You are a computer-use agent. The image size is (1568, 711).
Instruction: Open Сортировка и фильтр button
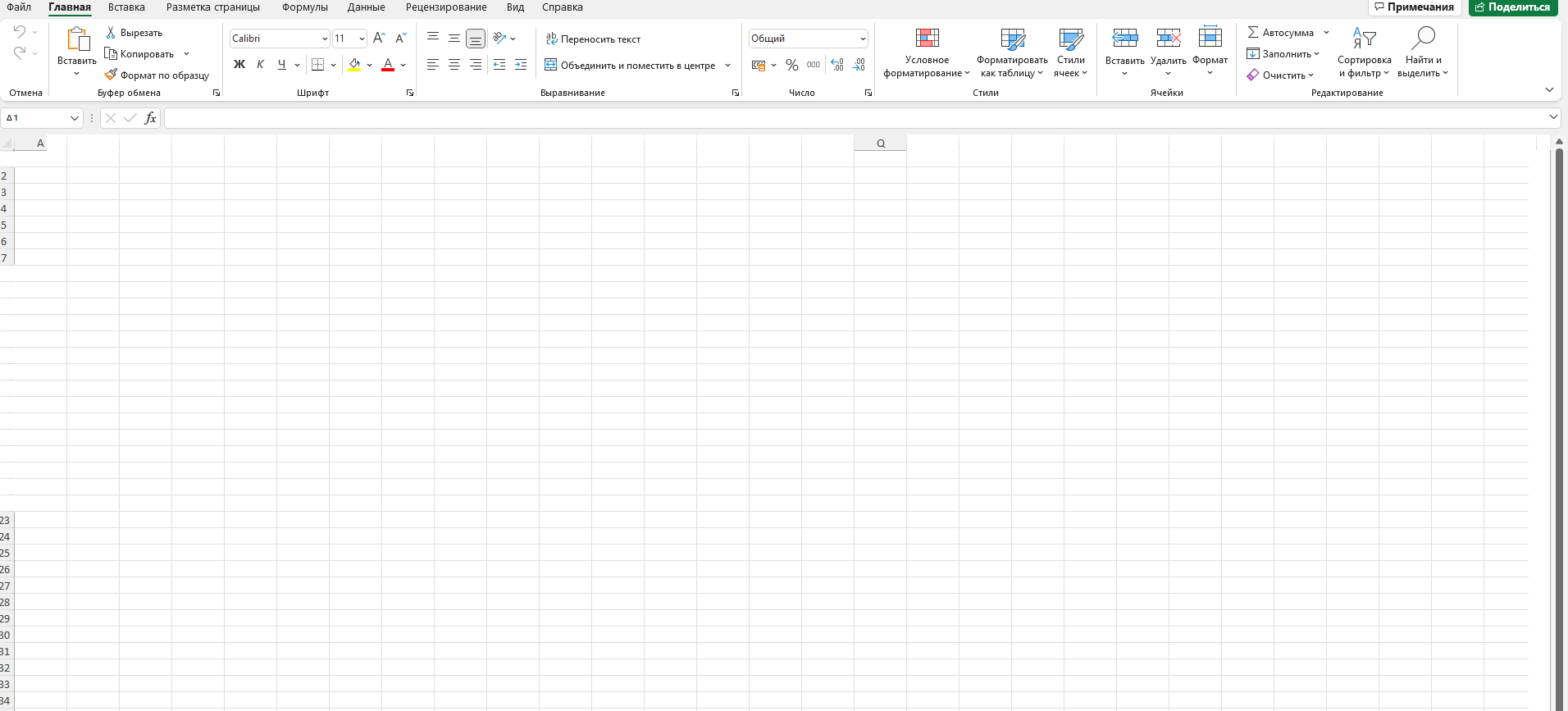pyautogui.click(x=1364, y=52)
